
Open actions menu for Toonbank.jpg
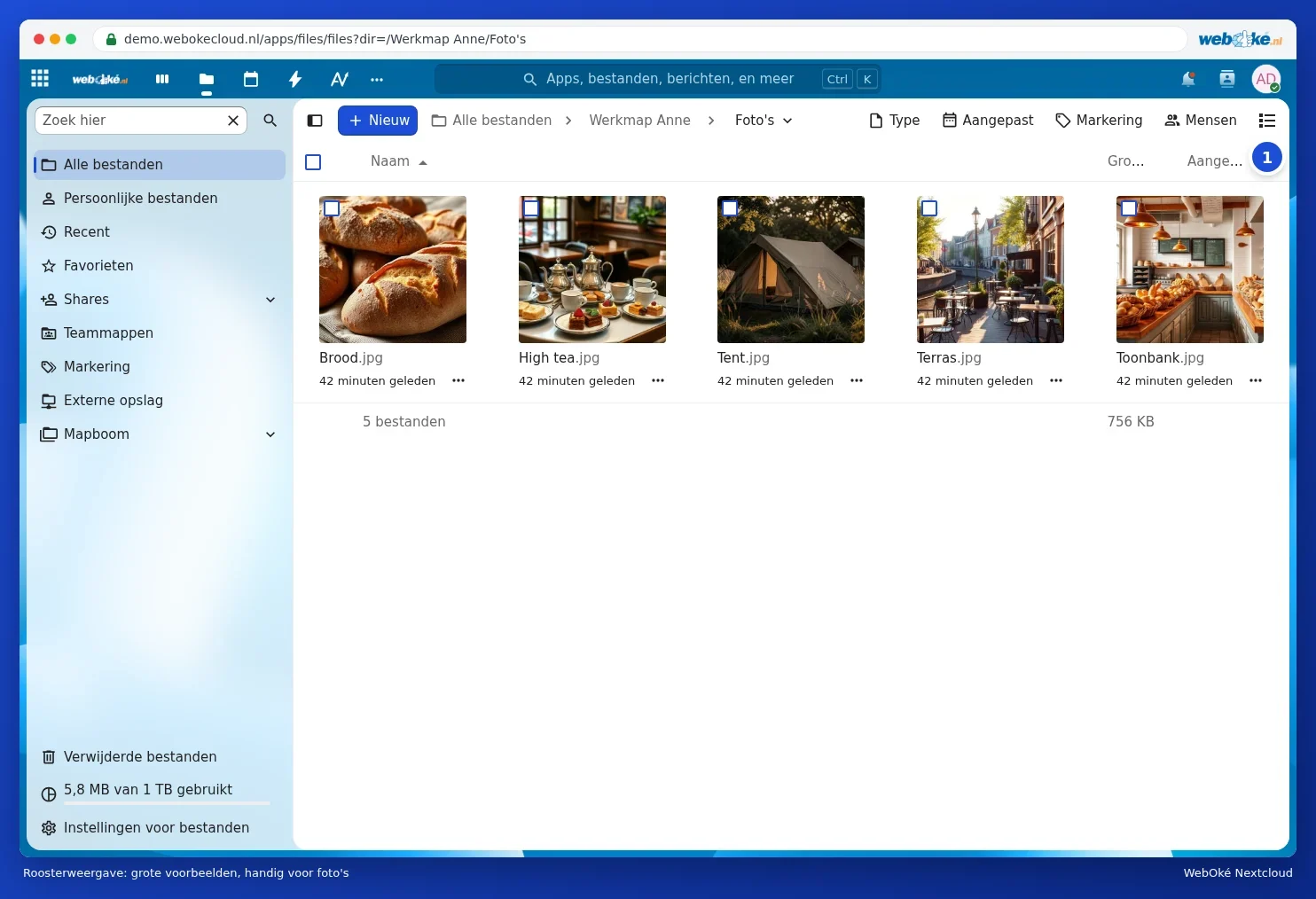pyautogui.click(x=1256, y=380)
